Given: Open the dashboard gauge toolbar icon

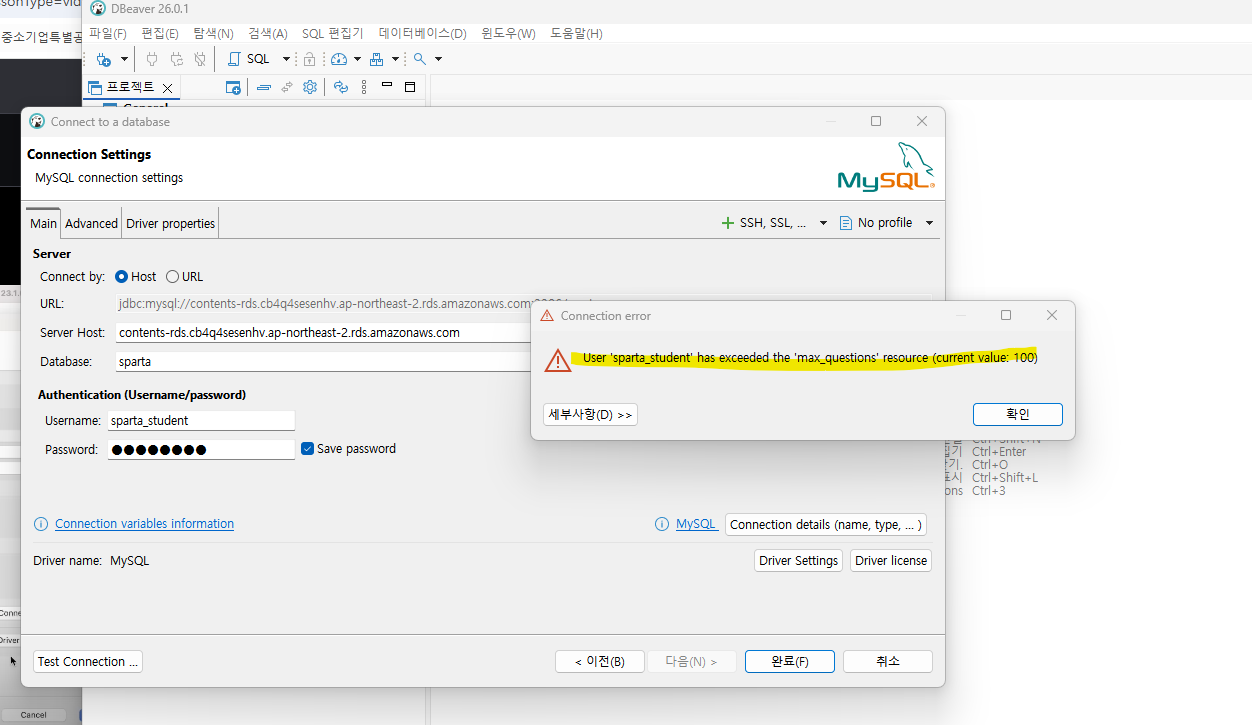Looking at the screenshot, I should point(339,59).
